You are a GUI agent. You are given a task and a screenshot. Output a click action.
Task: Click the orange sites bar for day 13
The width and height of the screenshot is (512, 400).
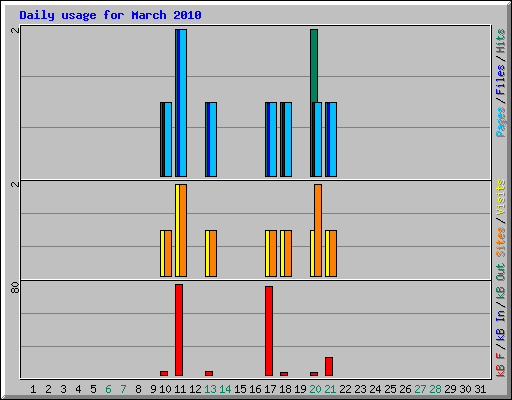pos(213,253)
